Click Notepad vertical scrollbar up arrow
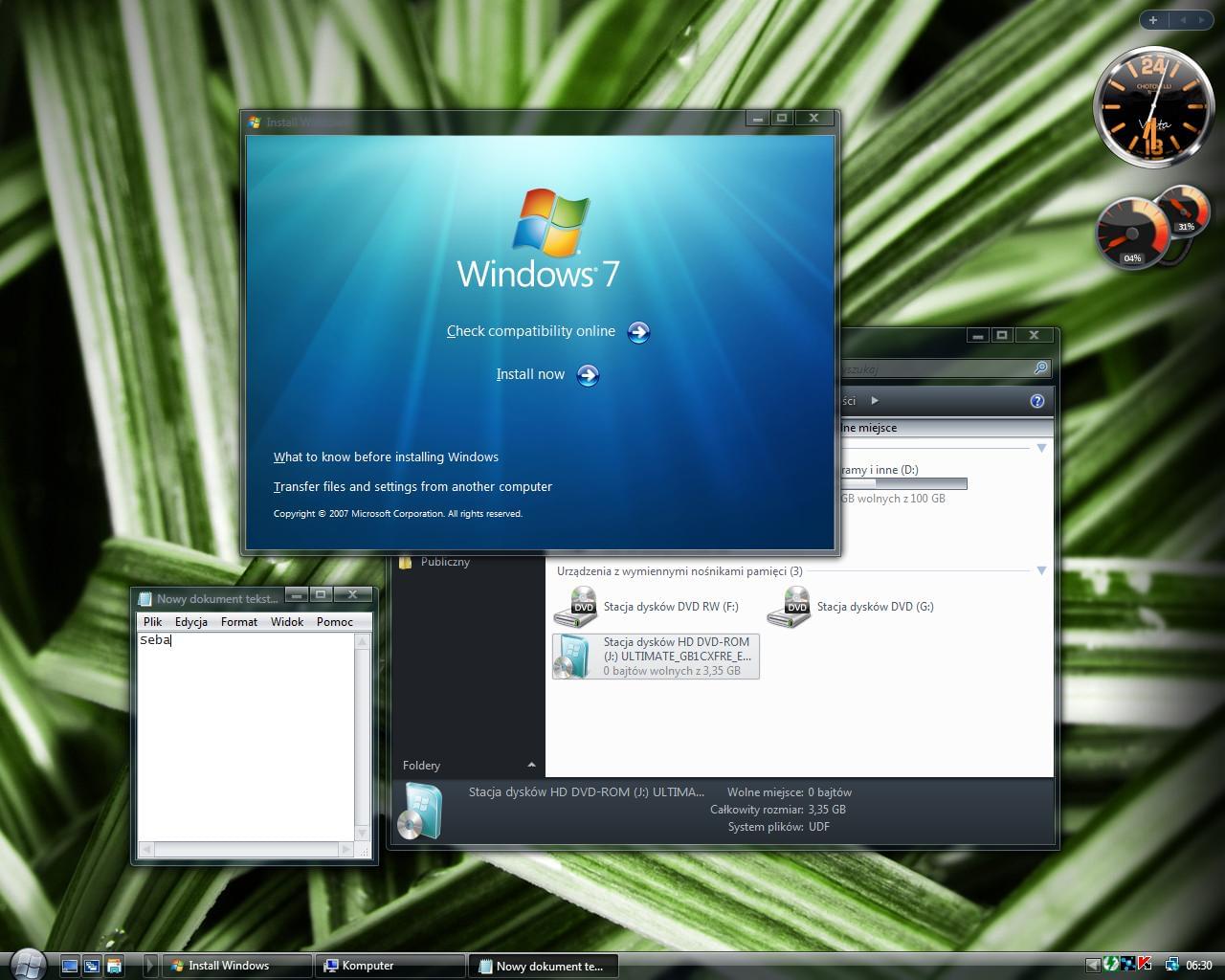 point(363,641)
